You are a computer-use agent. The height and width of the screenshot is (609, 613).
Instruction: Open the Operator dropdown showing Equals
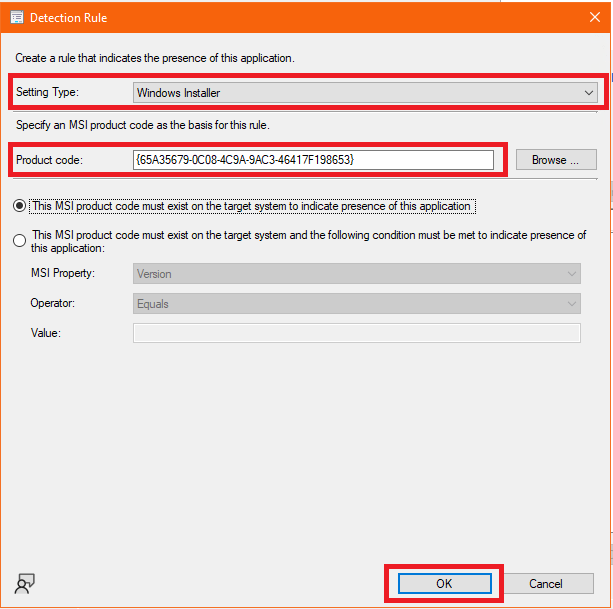click(x=356, y=304)
